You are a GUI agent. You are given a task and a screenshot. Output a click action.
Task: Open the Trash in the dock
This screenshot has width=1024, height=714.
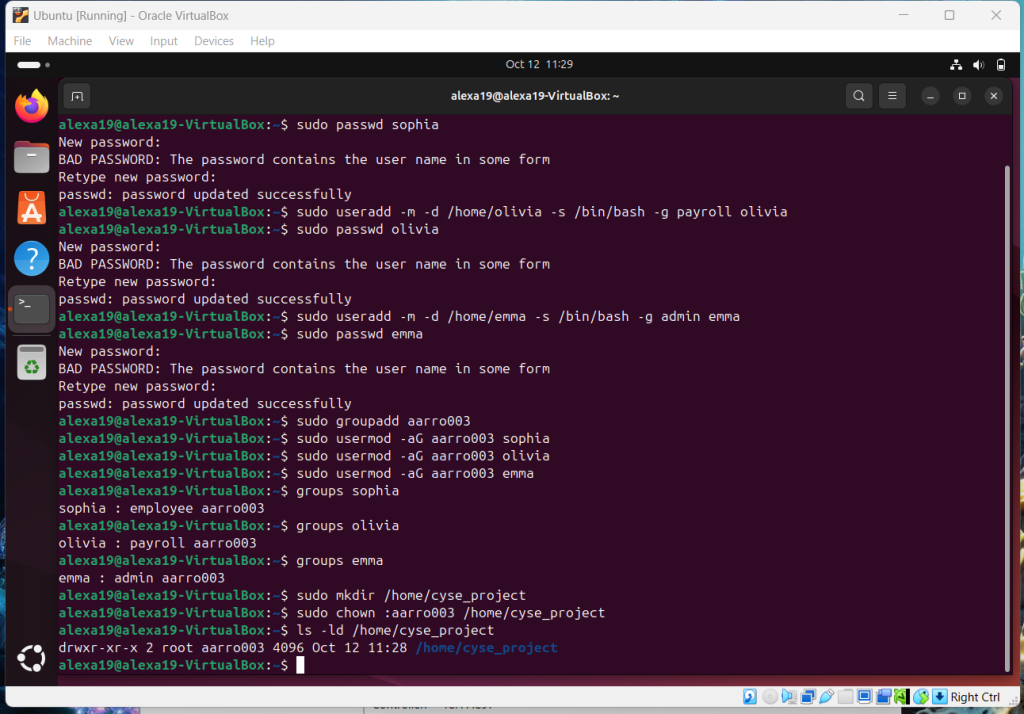(31, 361)
